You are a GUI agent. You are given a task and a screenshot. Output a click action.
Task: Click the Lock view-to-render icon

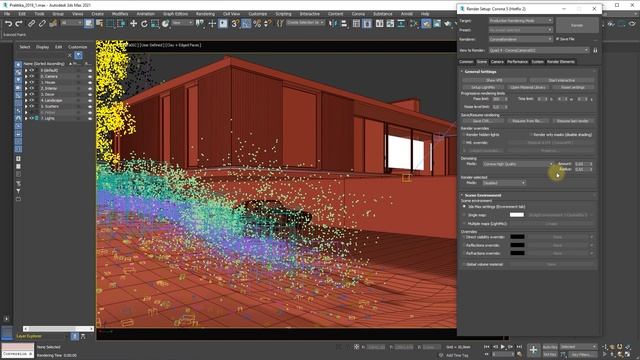coord(595,50)
